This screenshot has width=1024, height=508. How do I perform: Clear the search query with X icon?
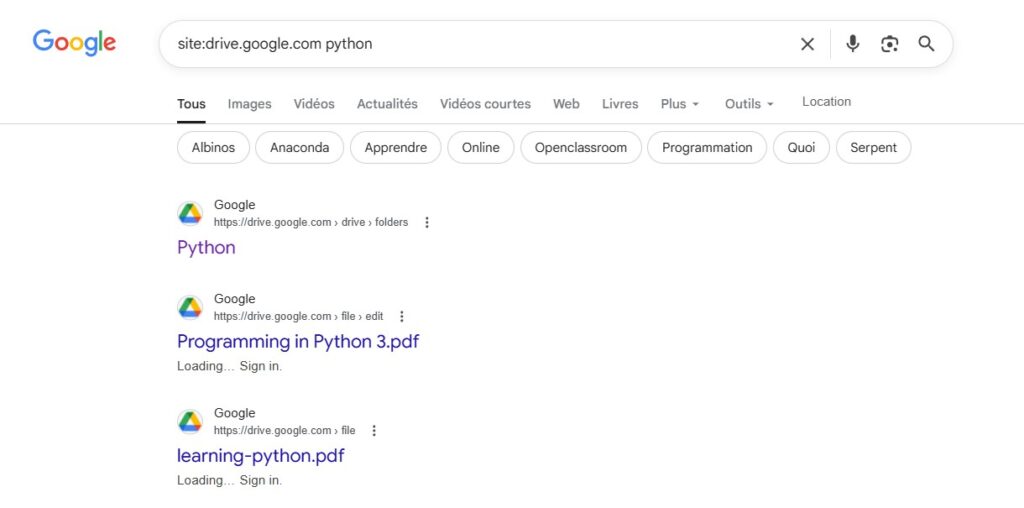tap(807, 44)
